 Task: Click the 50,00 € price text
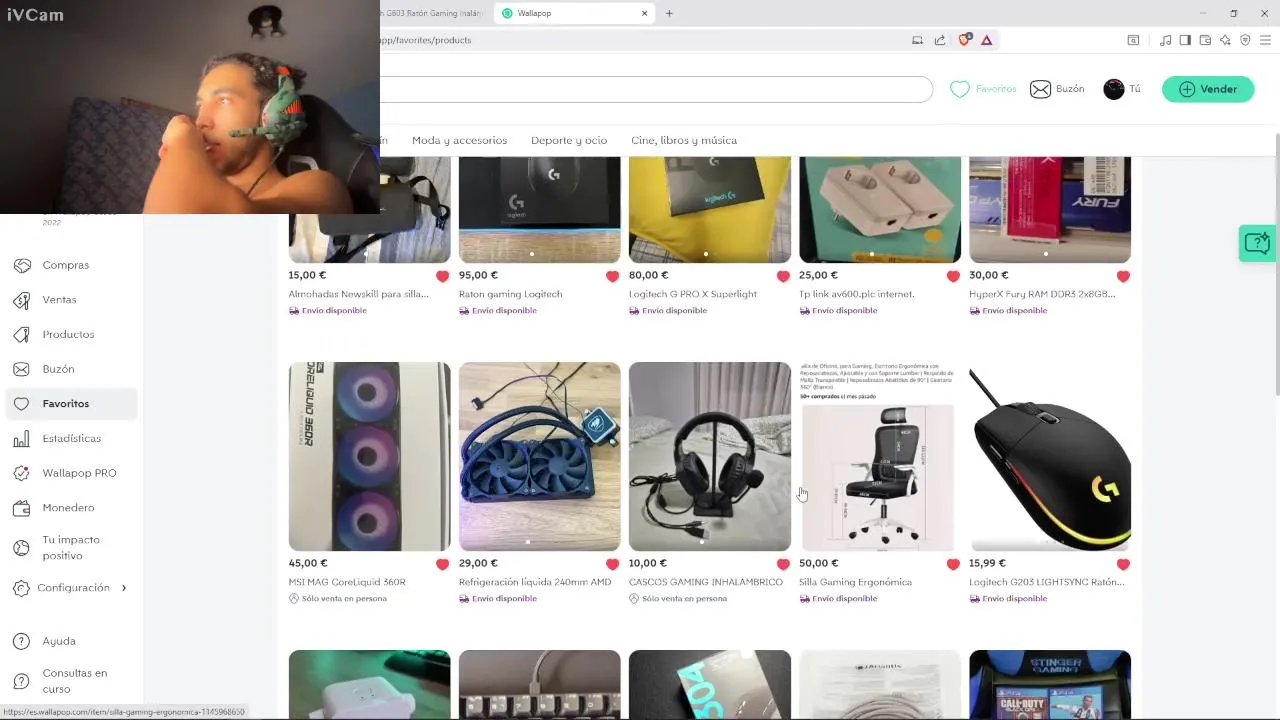819,563
